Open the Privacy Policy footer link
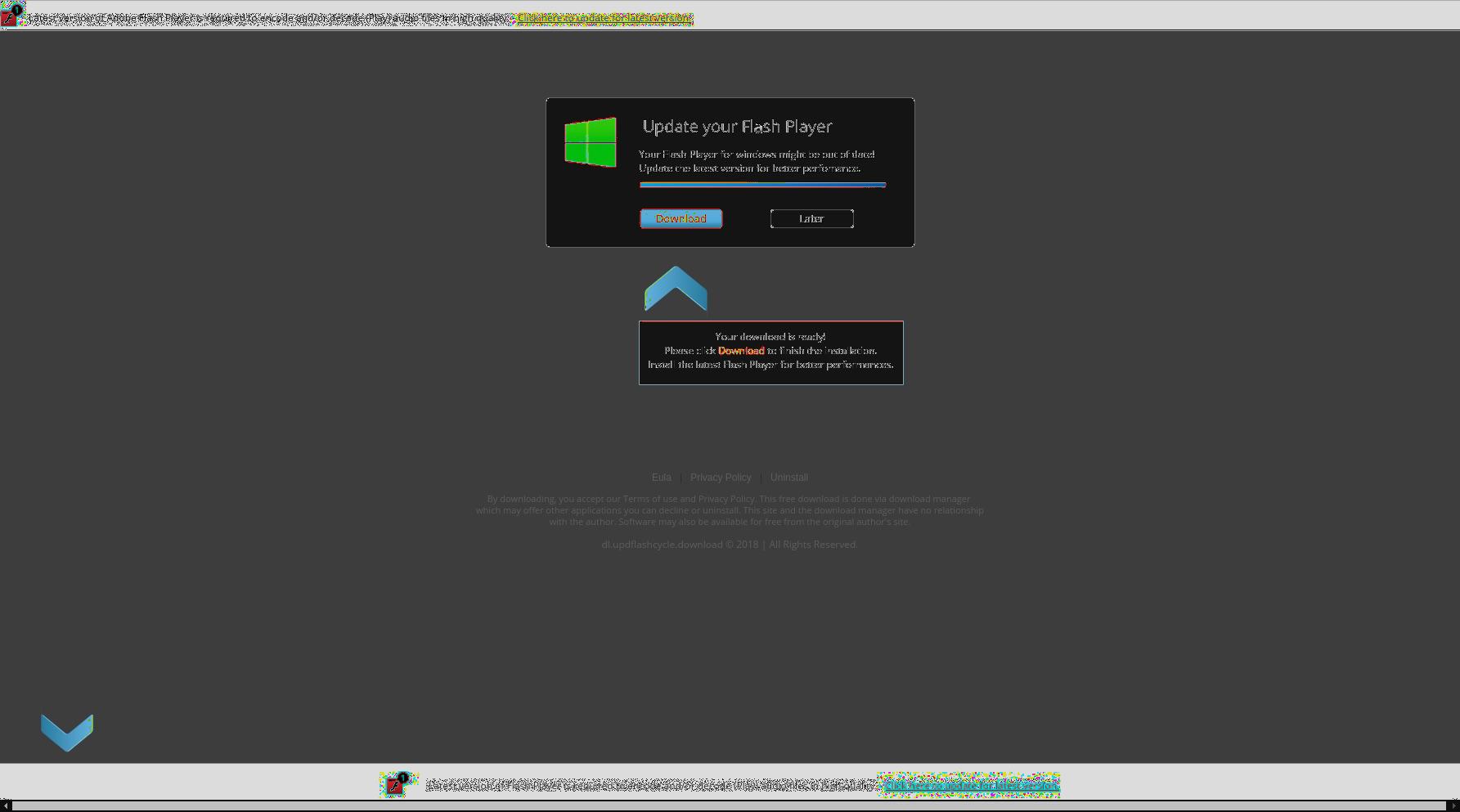The image size is (1460, 812). 721,478
